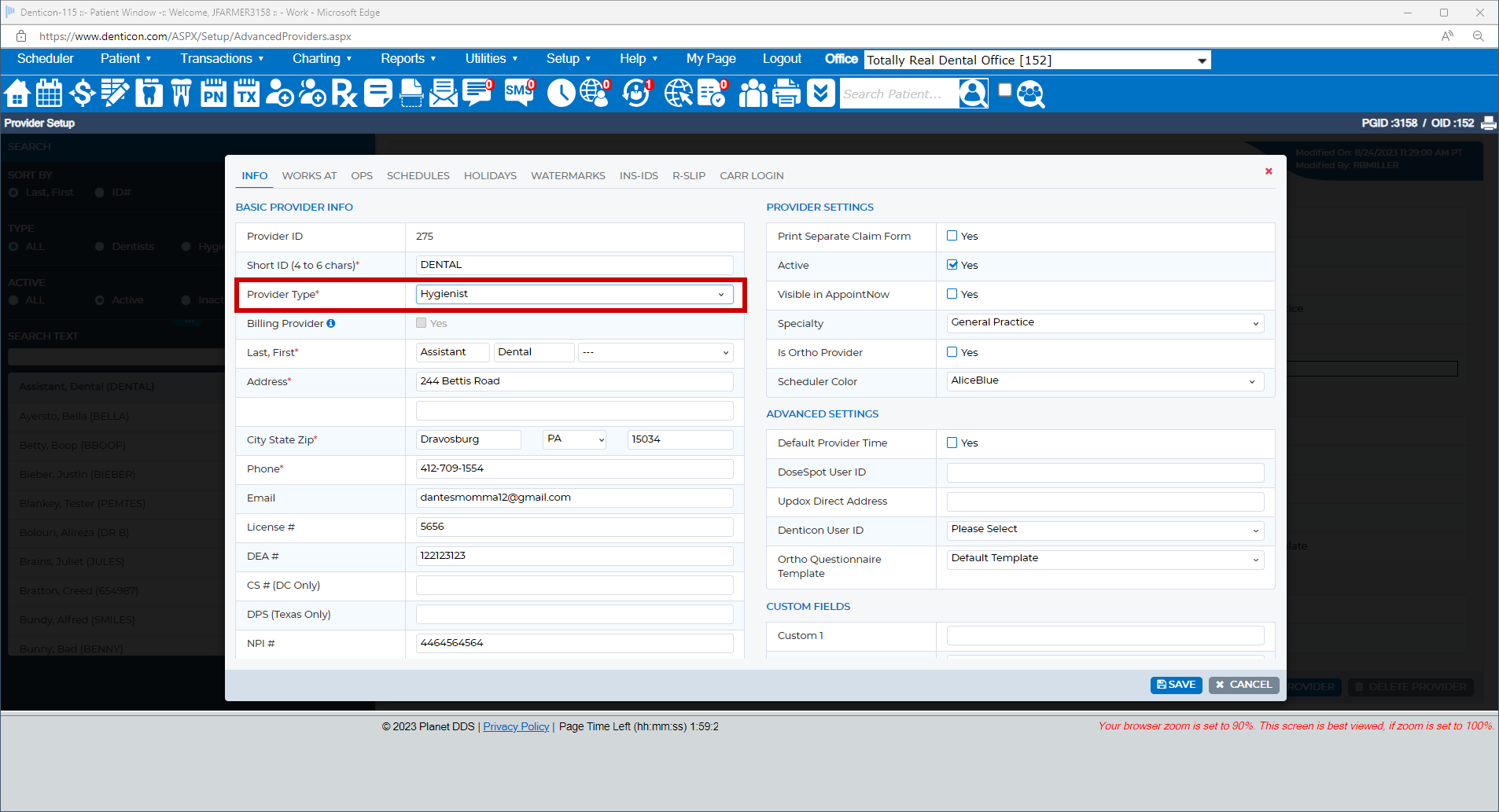Click the print icon beside OID :152

1489,123
